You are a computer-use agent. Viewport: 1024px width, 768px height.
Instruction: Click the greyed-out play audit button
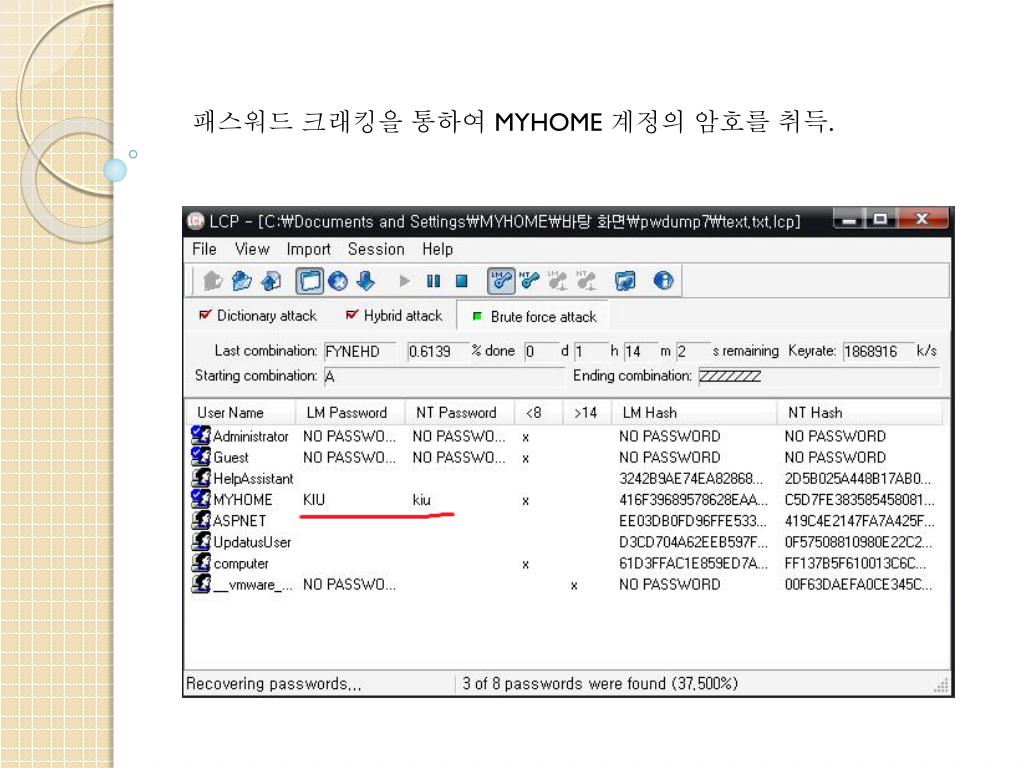405,281
